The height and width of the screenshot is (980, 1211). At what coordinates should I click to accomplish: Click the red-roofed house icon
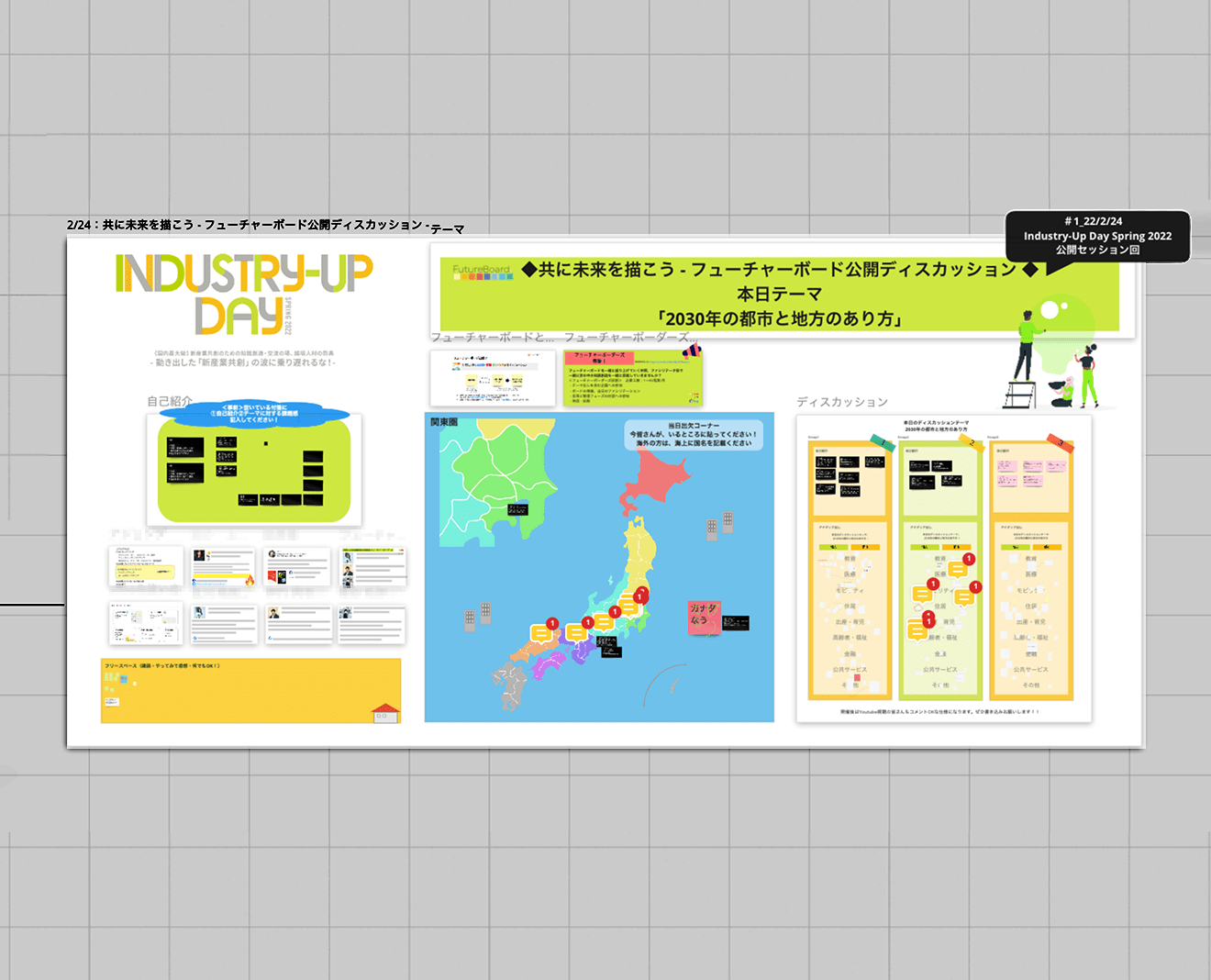point(385,712)
